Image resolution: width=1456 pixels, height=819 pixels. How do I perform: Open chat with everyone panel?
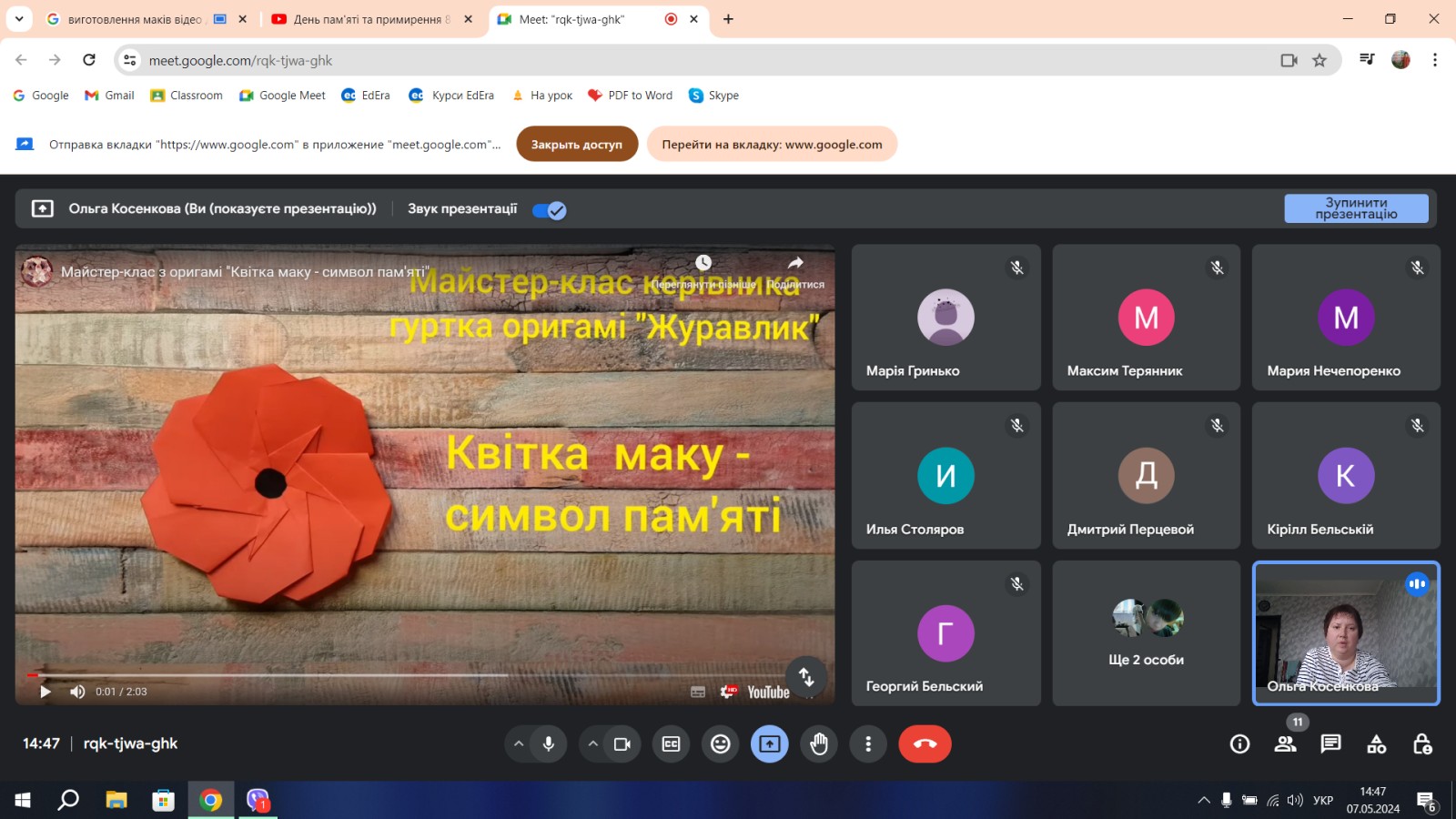pos(1330,744)
